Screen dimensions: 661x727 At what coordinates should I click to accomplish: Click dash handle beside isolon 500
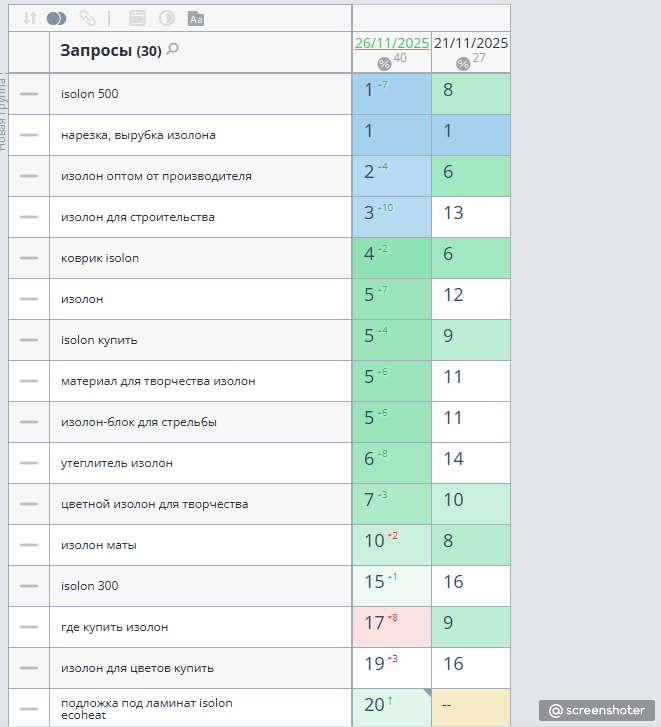tap(29, 94)
